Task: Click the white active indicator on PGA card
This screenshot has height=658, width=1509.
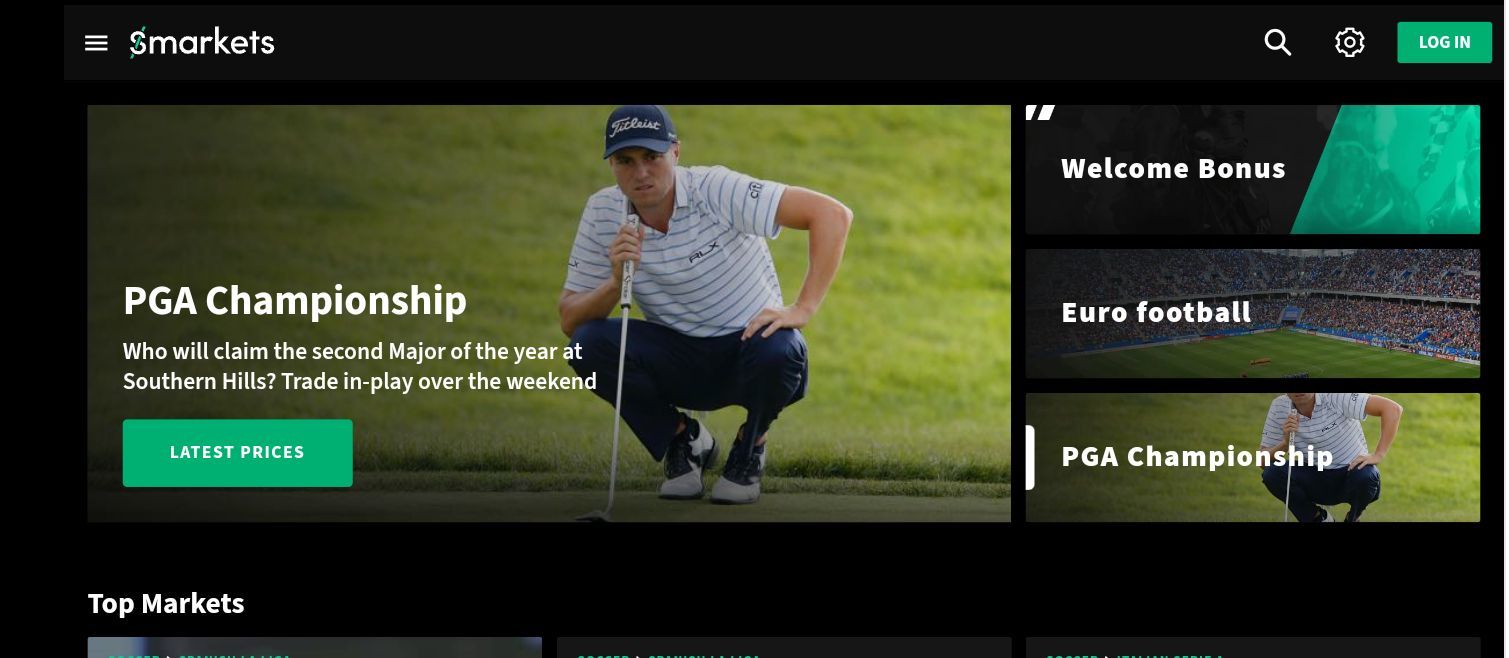Action: coord(1030,457)
